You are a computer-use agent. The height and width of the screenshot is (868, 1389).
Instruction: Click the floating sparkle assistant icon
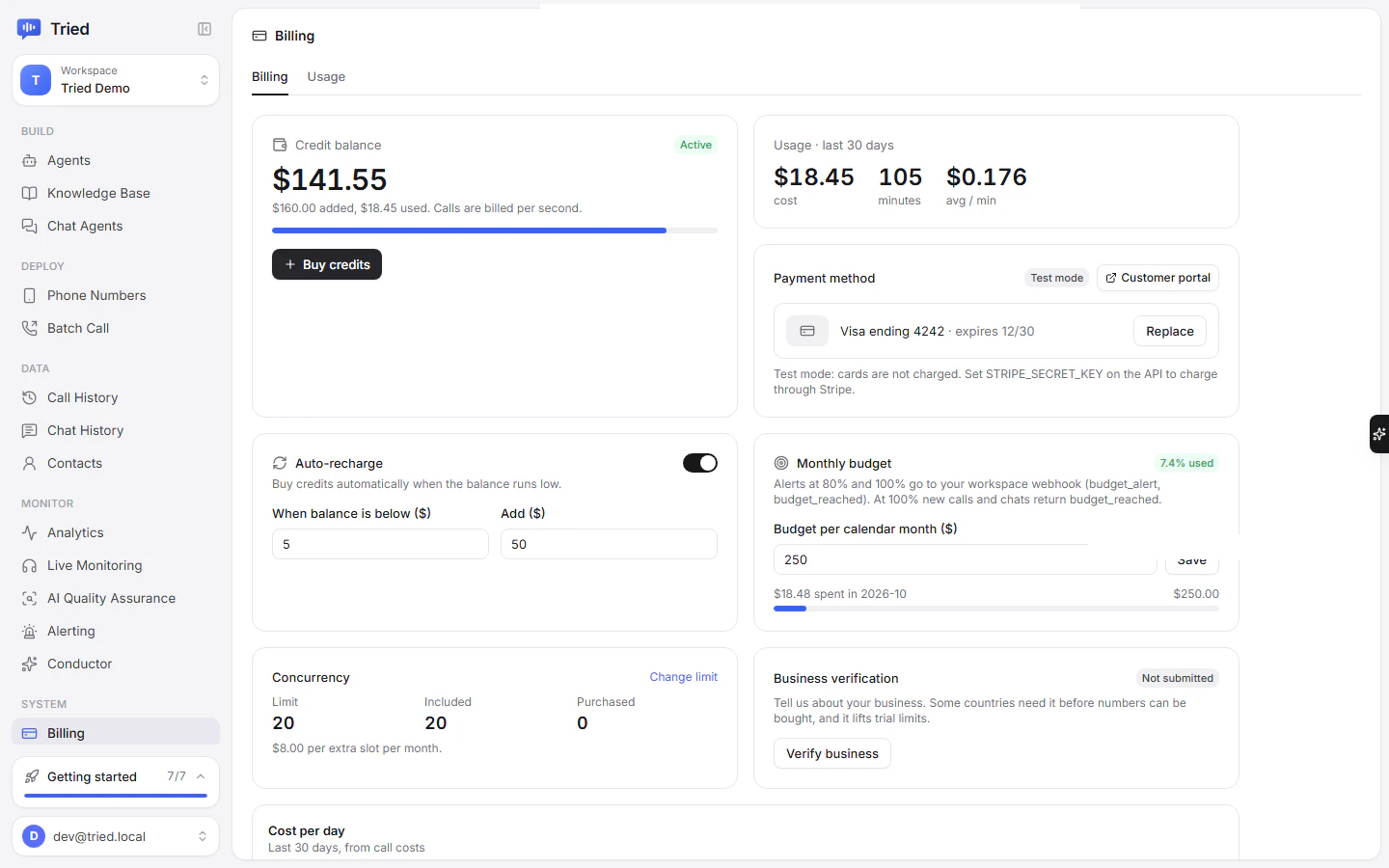pos(1379,434)
